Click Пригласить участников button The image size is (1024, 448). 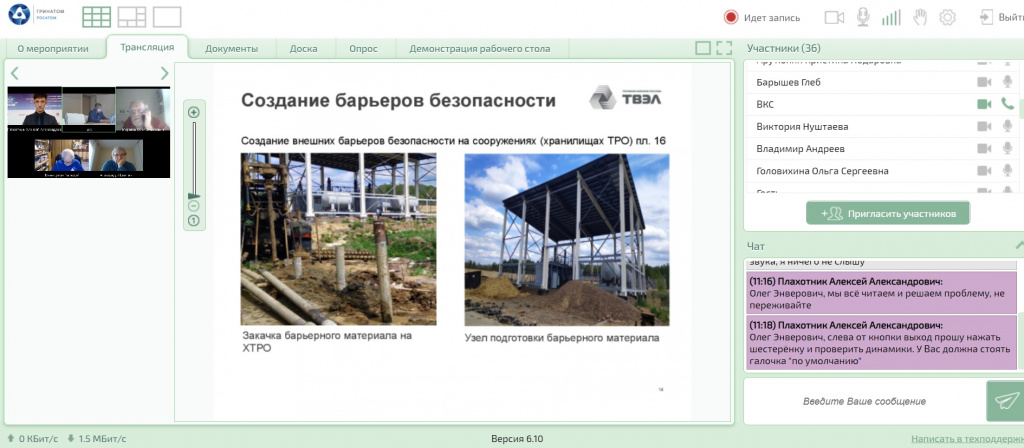tap(888, 213)
